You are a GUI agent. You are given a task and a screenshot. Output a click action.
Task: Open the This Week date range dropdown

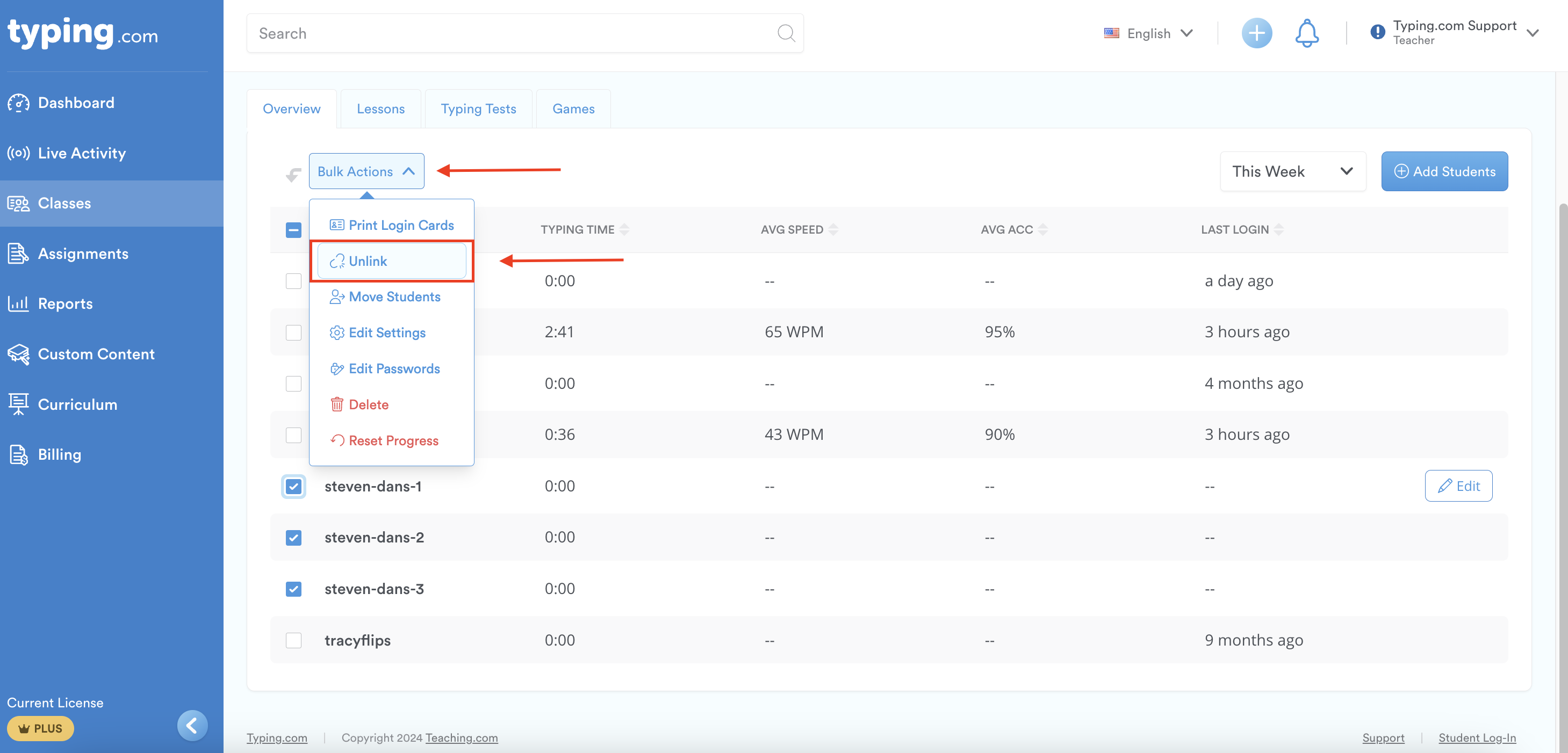1292,171
